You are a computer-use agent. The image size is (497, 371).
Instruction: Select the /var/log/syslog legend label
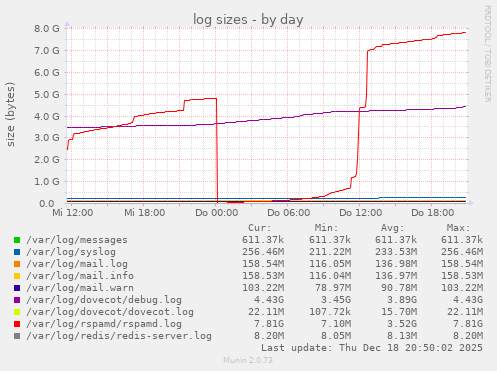71,252
